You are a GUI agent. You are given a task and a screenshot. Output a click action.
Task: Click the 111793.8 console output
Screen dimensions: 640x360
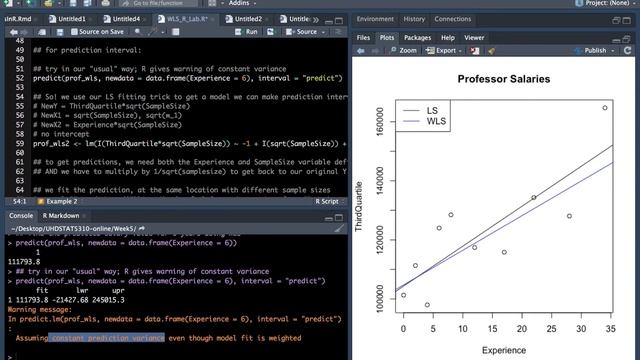(24, 262)
